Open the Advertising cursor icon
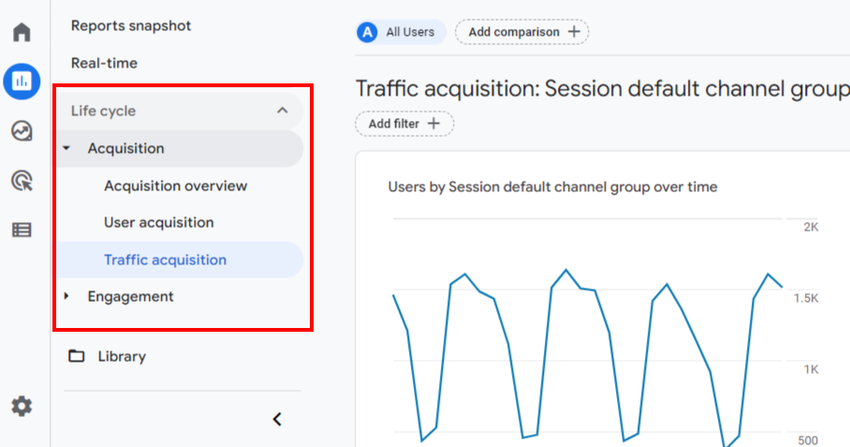 [22, 180]
